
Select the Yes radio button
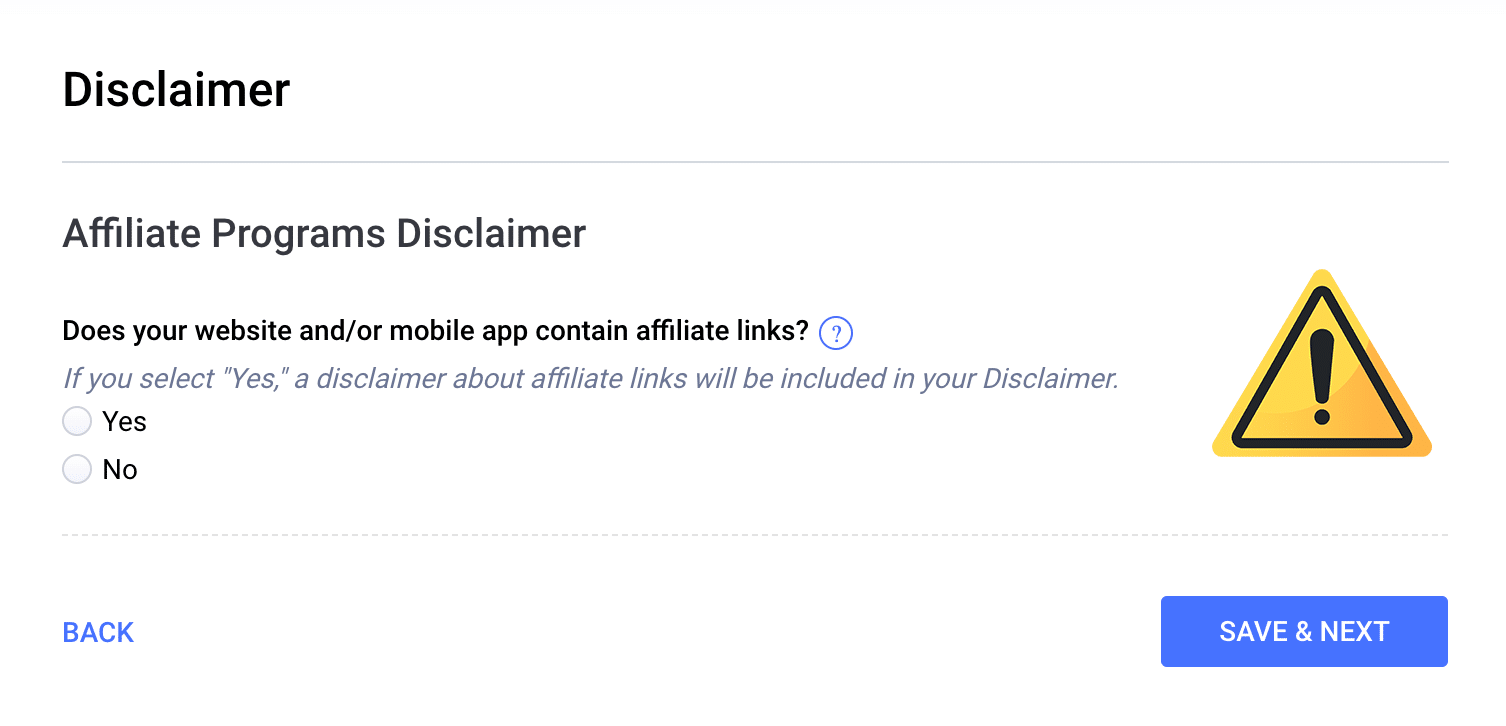point(77,421)
